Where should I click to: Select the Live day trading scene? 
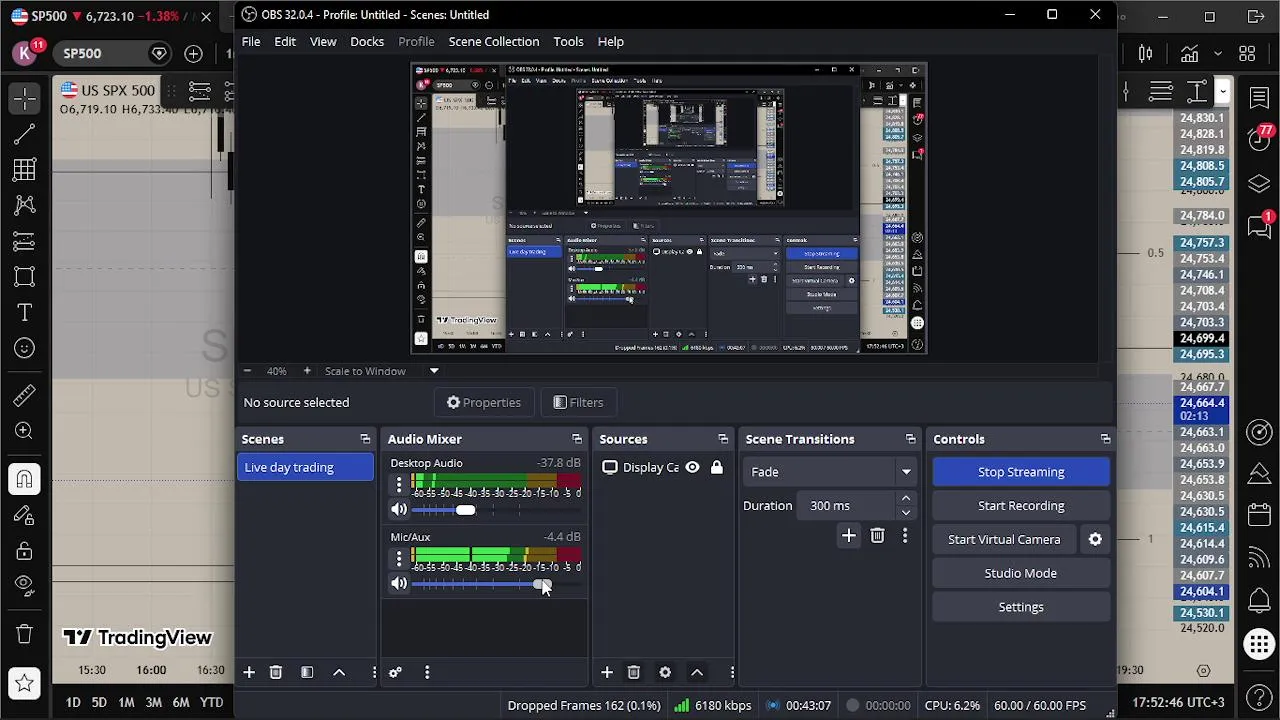[x=305, y=467]
